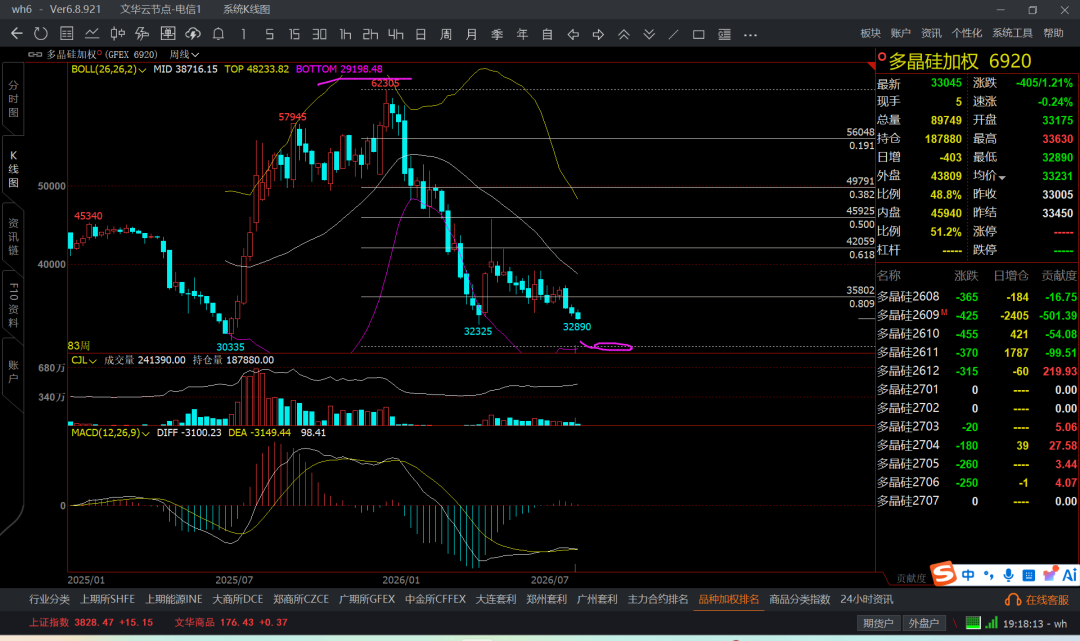Click the right hollow arrow icon
This screenshot has height=641, width=1080.
[x=598, y=34]
